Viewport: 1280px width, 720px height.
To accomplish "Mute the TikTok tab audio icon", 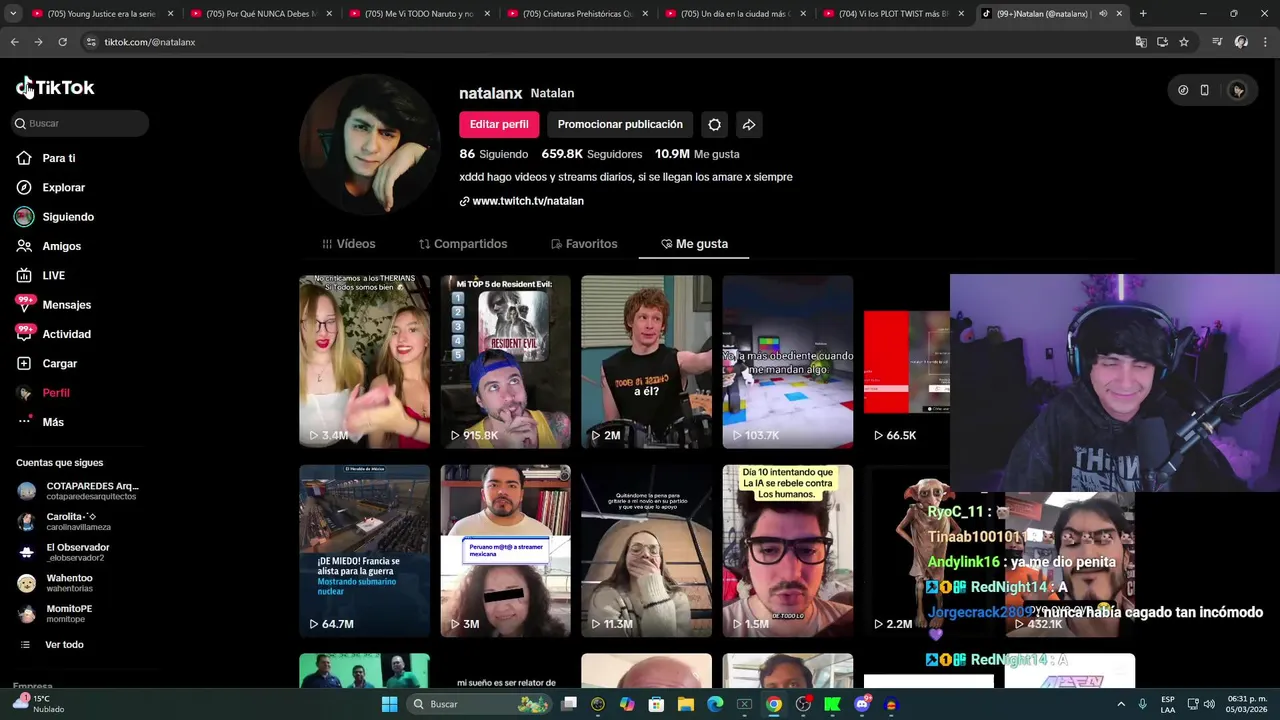I will point(1103,14).
